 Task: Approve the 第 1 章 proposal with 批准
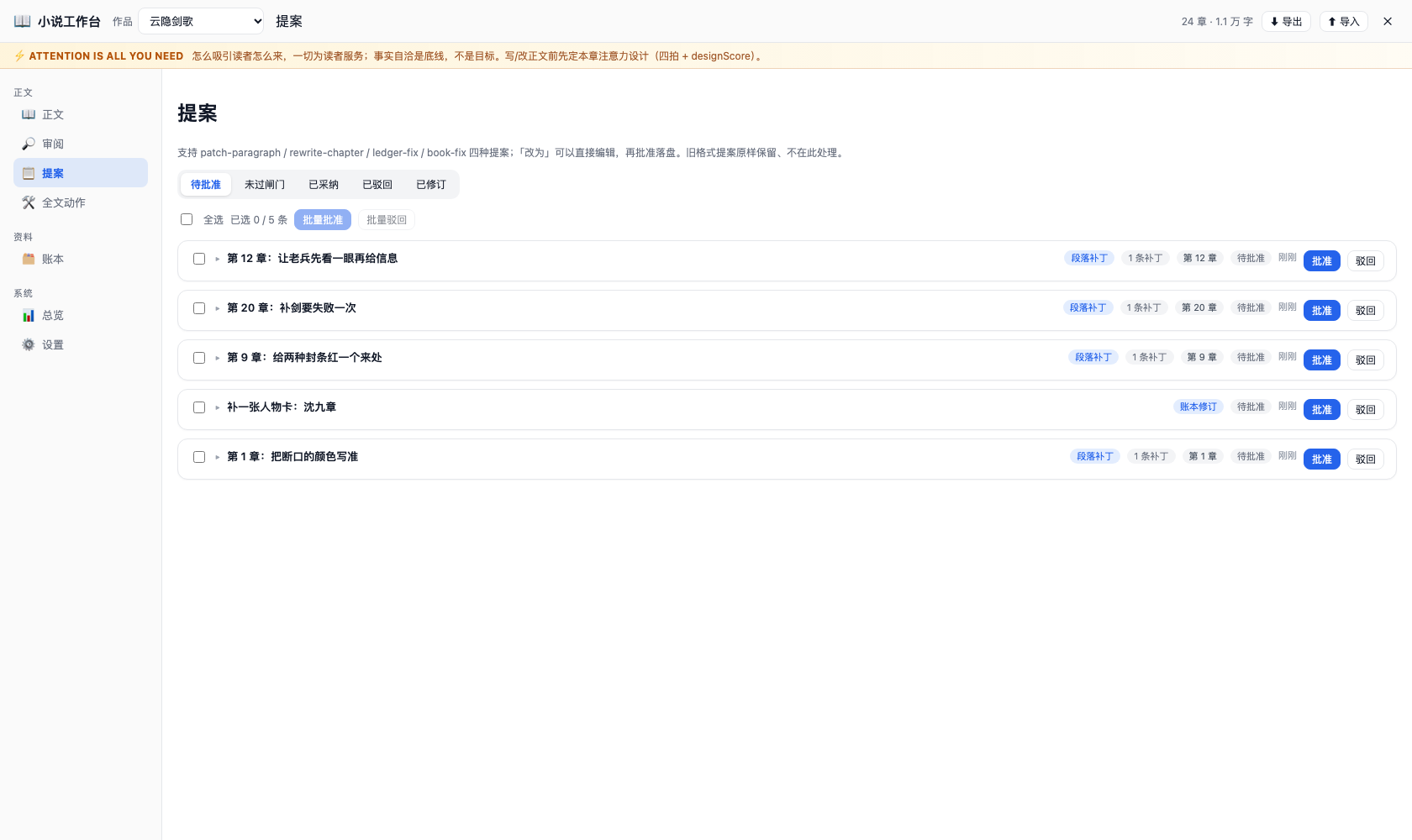coord(1322,459)
